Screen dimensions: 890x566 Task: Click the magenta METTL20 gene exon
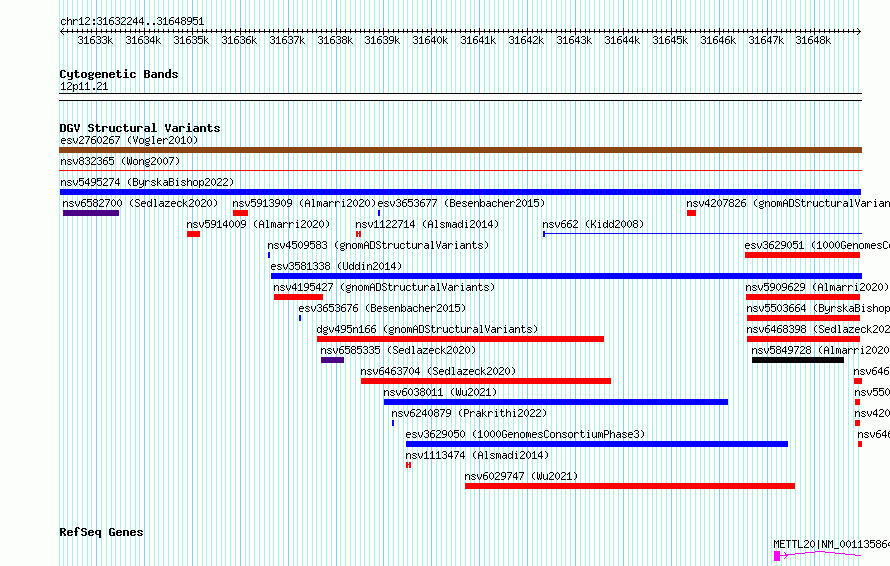click(x=776, y=556)
